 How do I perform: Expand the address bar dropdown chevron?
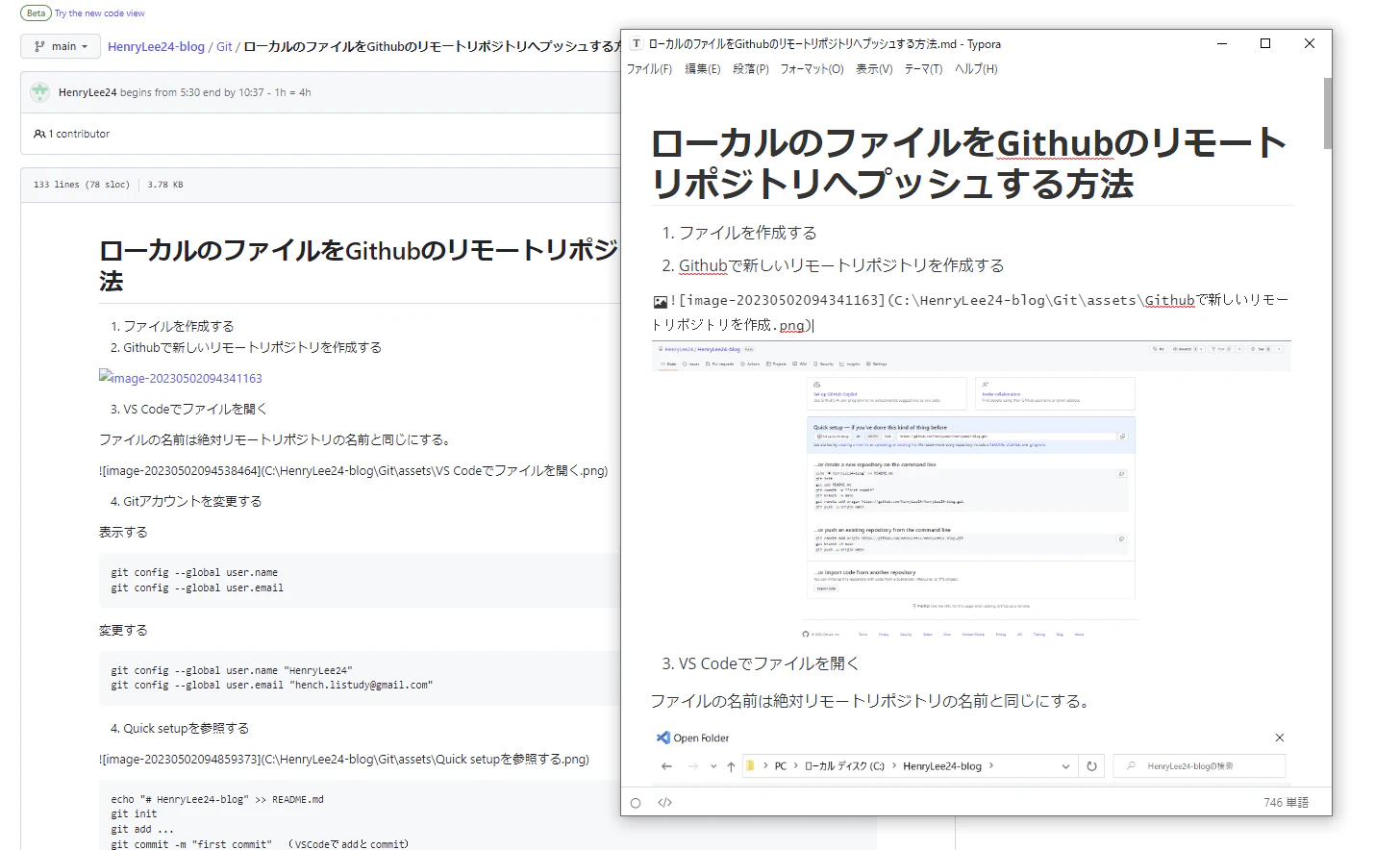coord(1065,765)
